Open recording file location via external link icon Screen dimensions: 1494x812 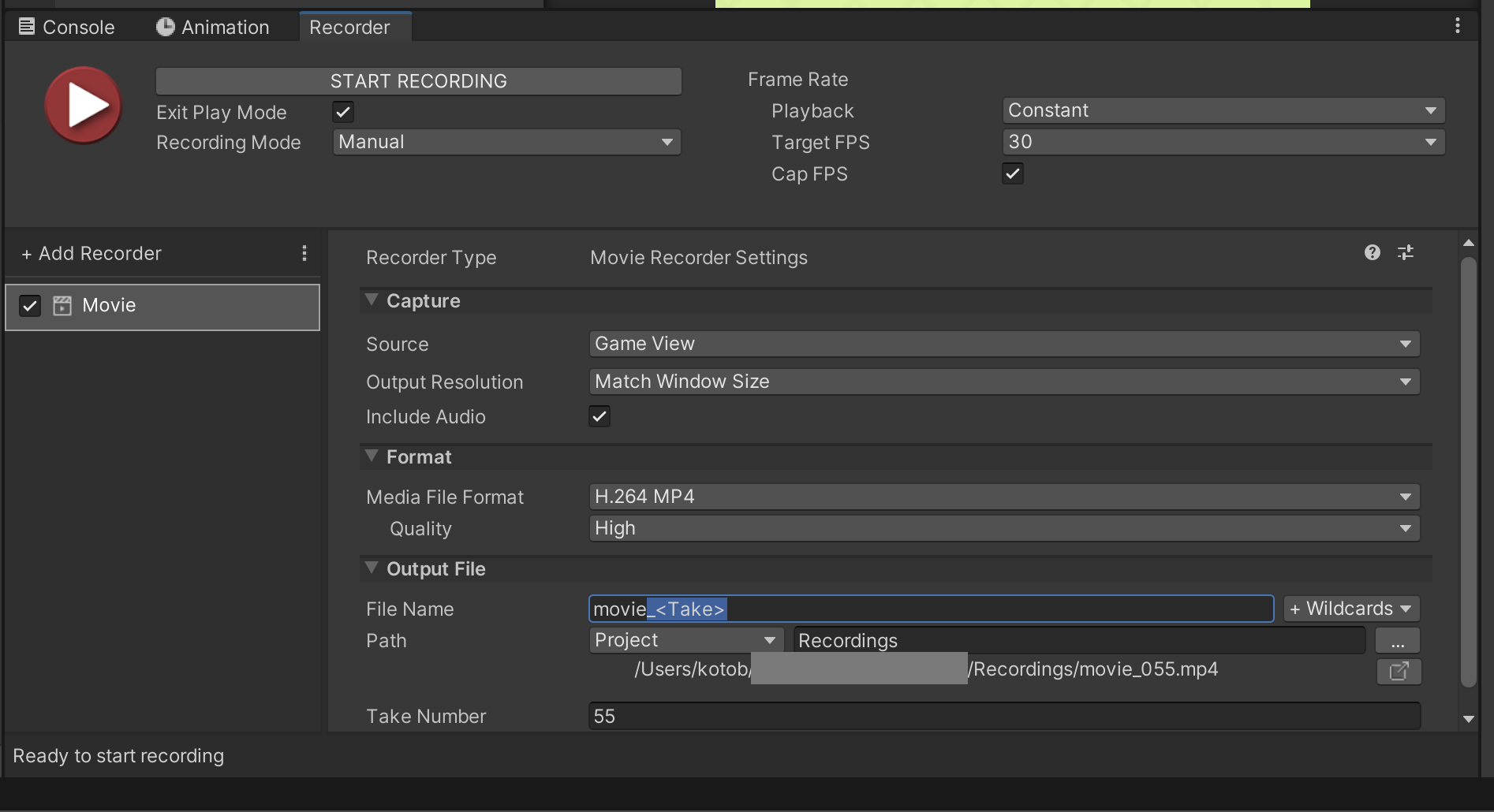pyautogui.click(x=1398, y=671)
